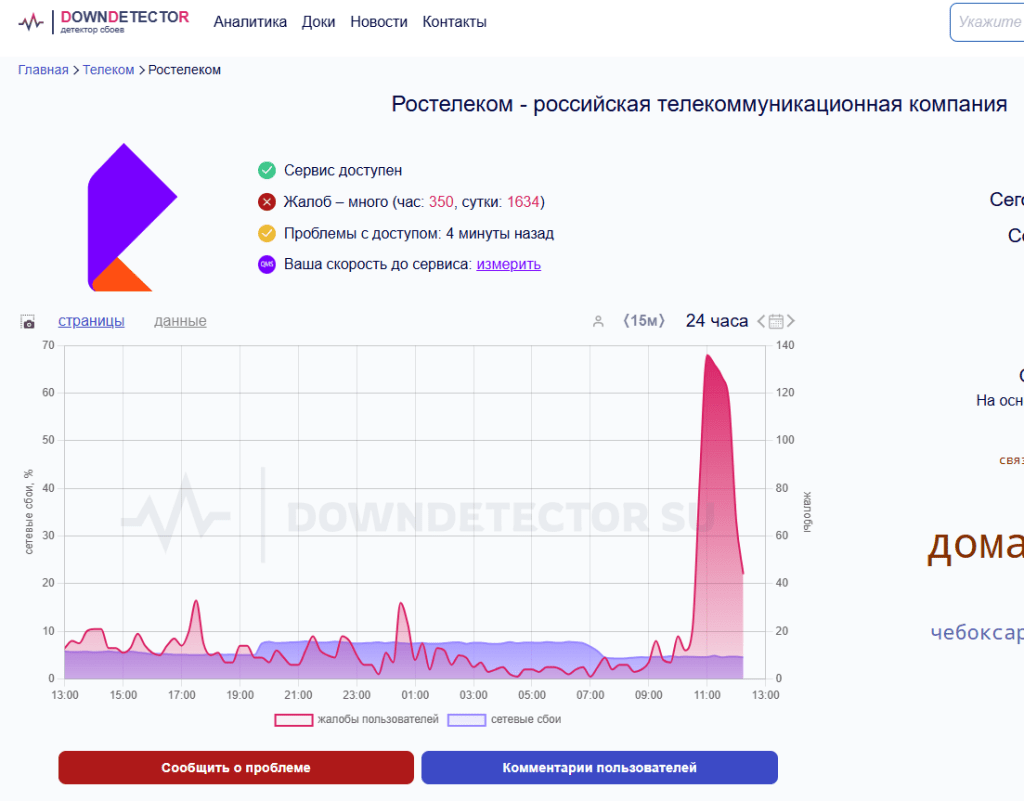
Task: Click the 'измерить' speed link
Action: coord(508,264)
